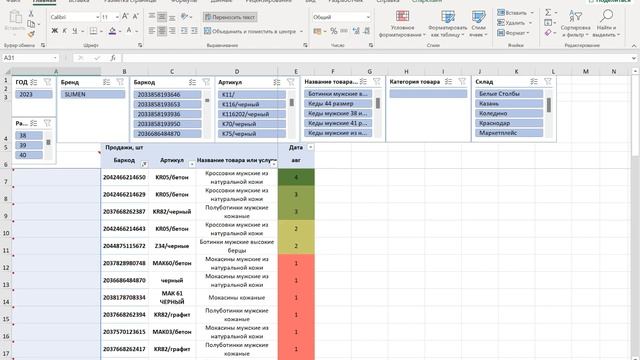The width and height of the screenshot is (640, 360).
Task: Click the Accounting number format icon
Action: coord(318,31)
